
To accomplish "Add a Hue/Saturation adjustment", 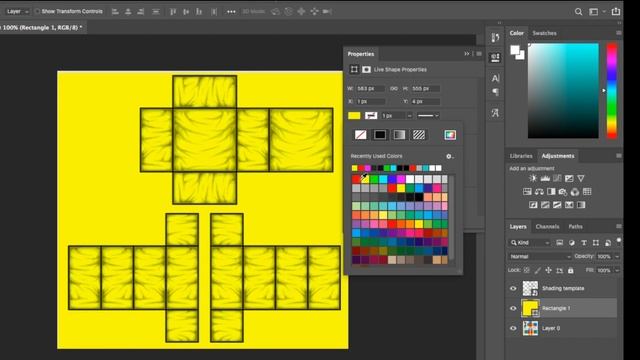I will [x=527, y=191].
